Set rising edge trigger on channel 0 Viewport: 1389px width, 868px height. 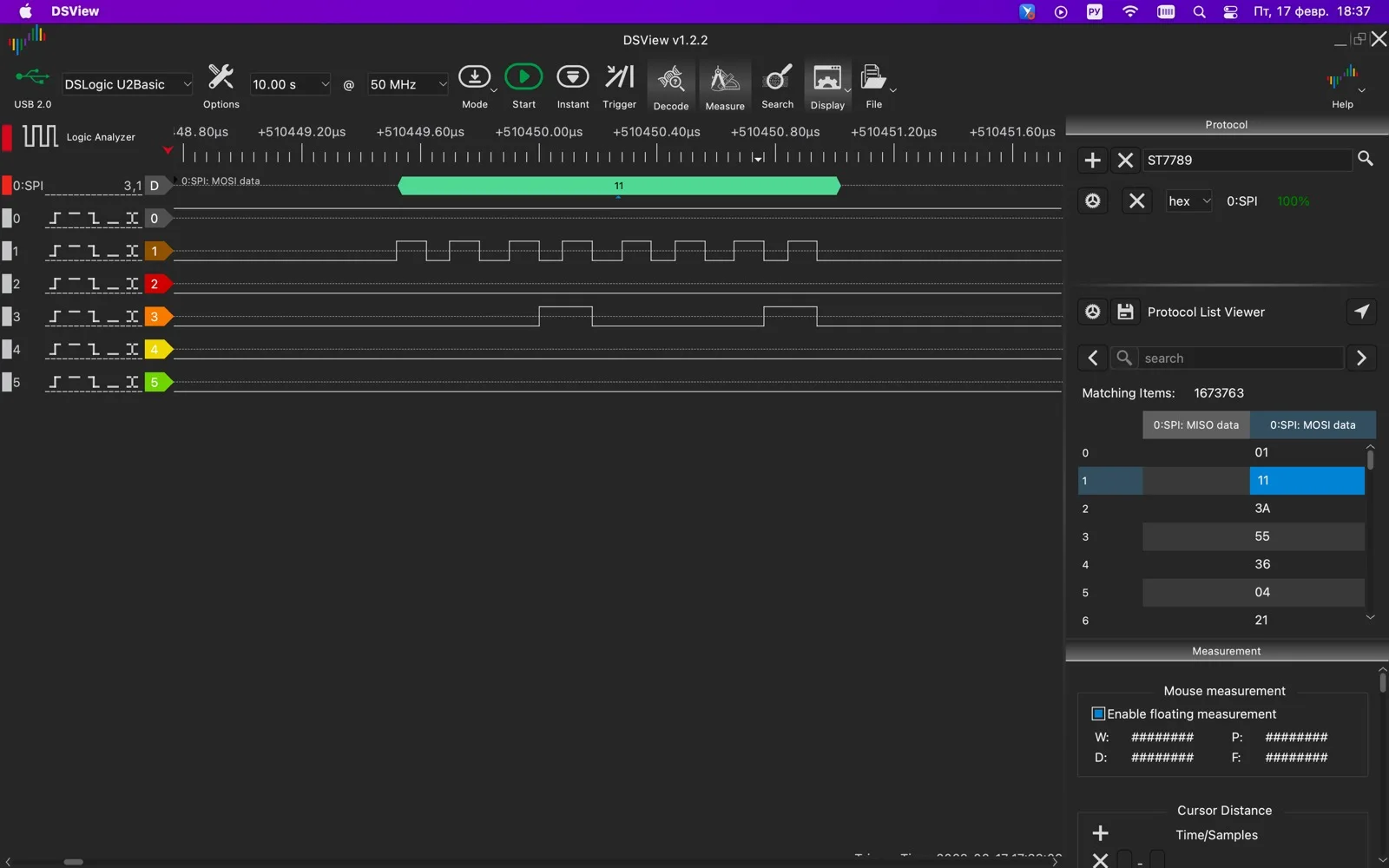pyautogui.click(x=56, y=219)
